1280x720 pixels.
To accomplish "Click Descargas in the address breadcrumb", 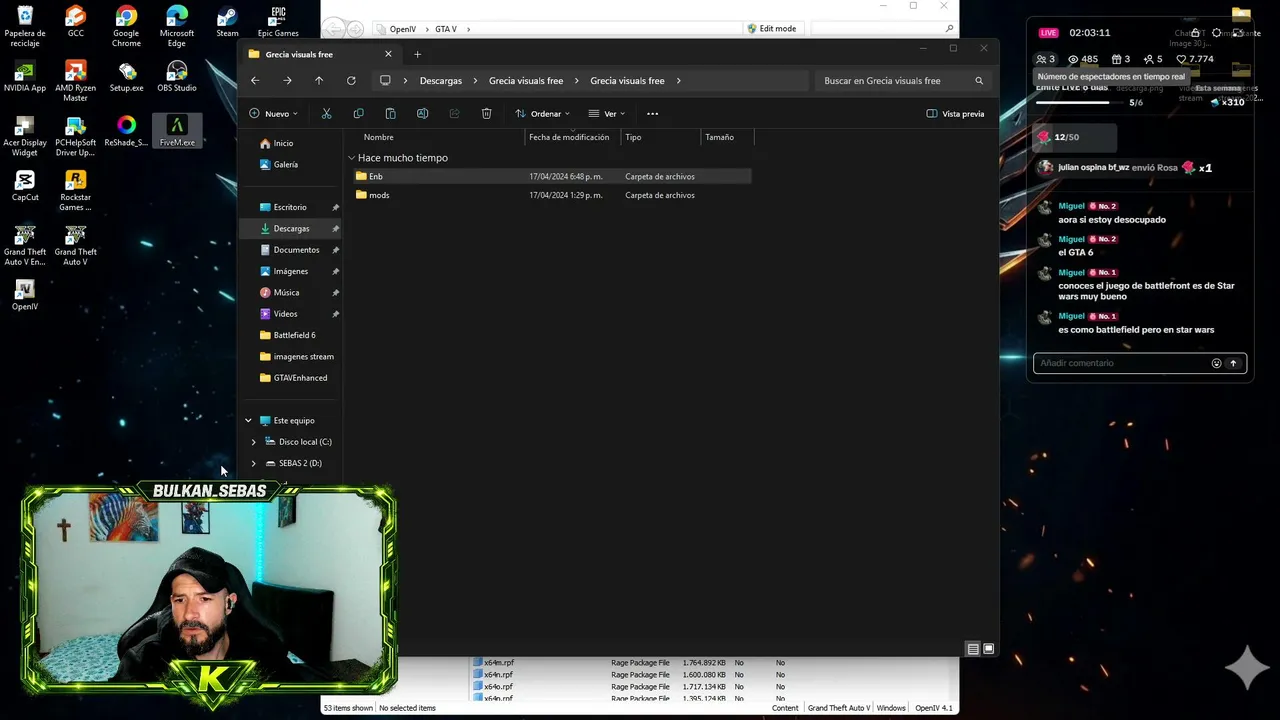I will tap(441, 81).
